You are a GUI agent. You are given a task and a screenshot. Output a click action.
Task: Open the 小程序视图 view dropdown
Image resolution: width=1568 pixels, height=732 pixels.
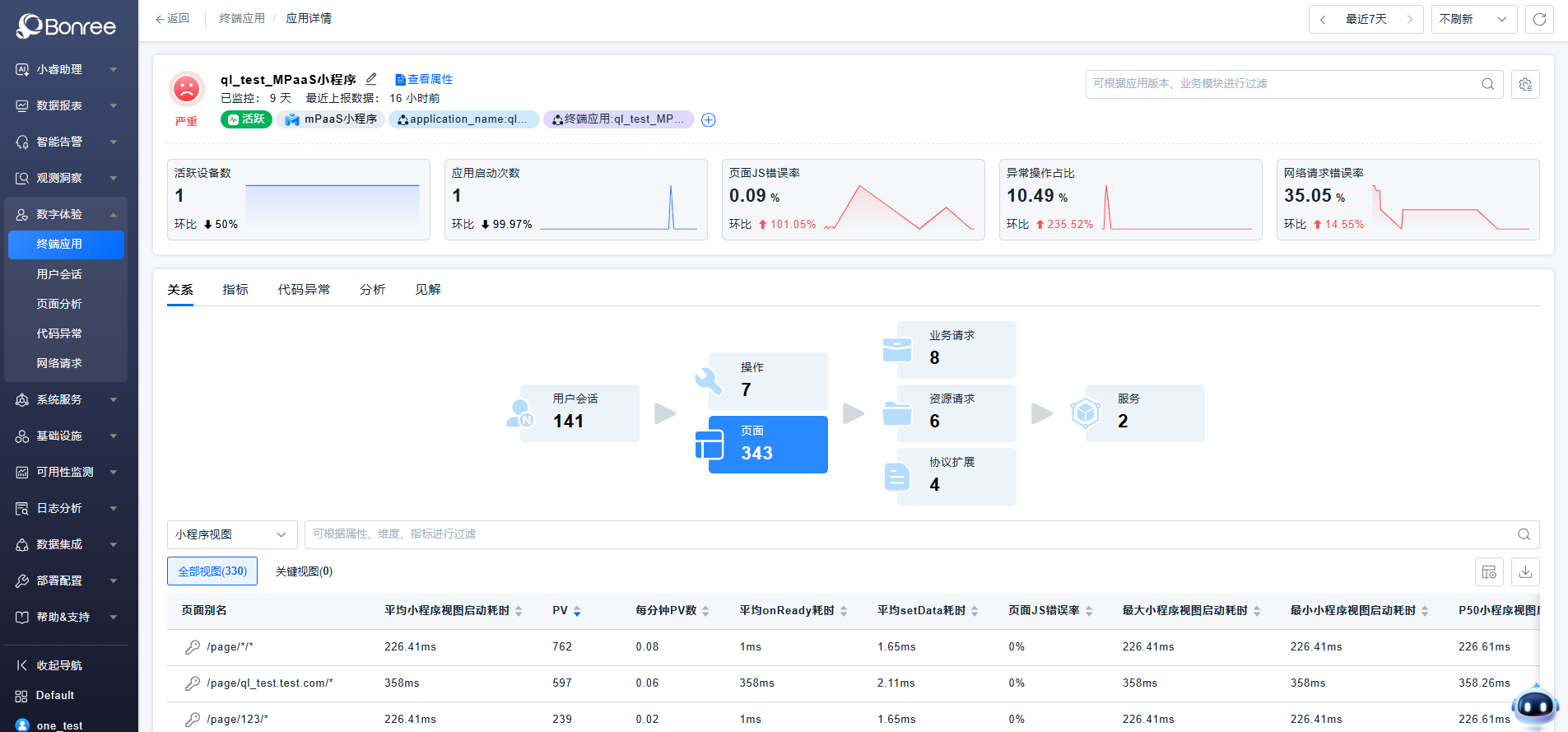(x=231, y=534)
